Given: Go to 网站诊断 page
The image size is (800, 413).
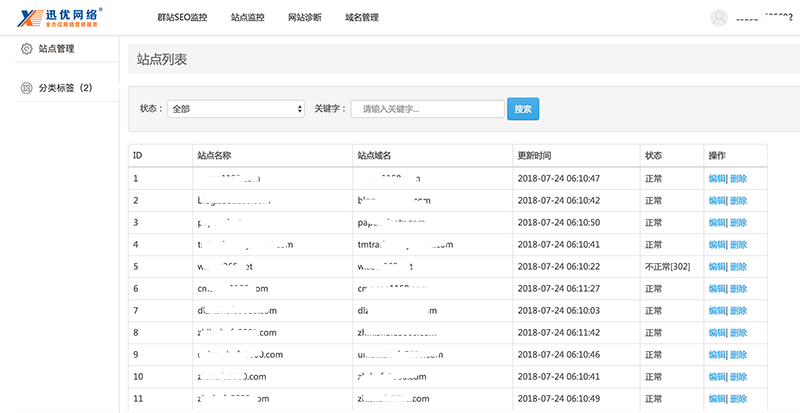Looking at the screenshot, I should coord(304,18).
